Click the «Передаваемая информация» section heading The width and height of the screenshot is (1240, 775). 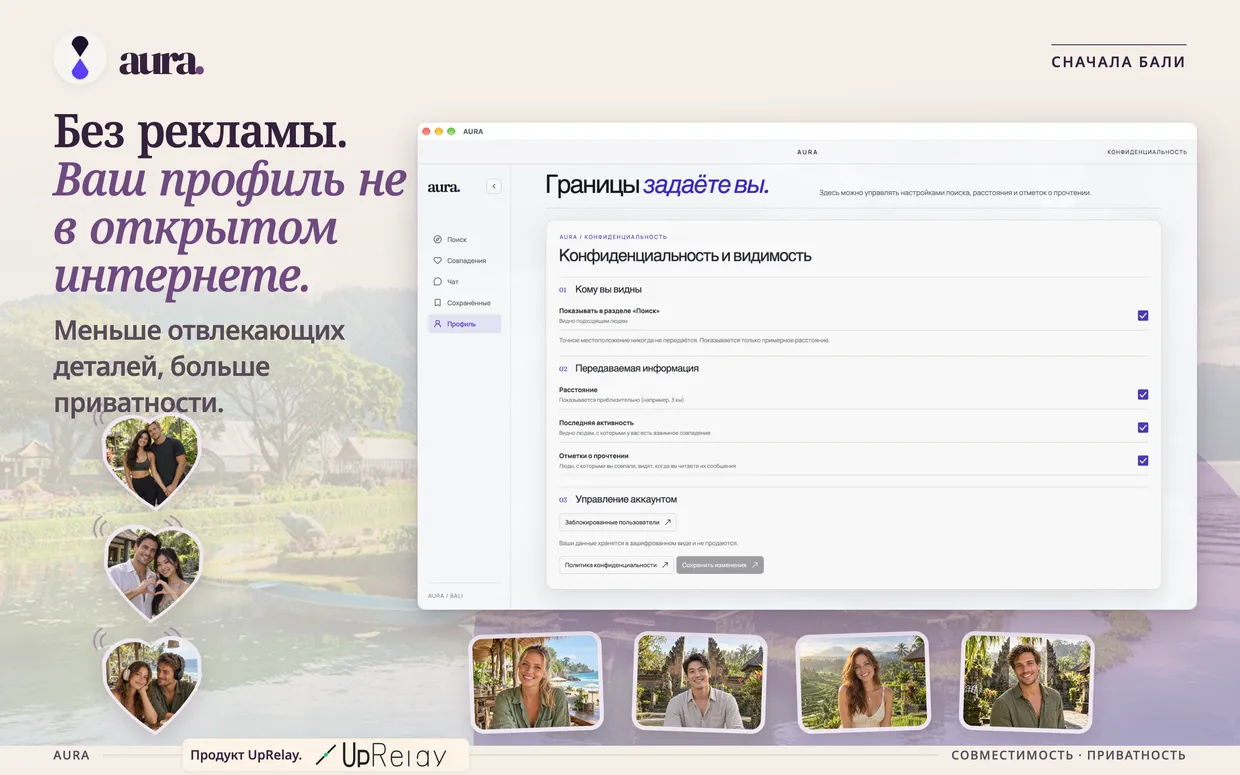click(637, 369)
